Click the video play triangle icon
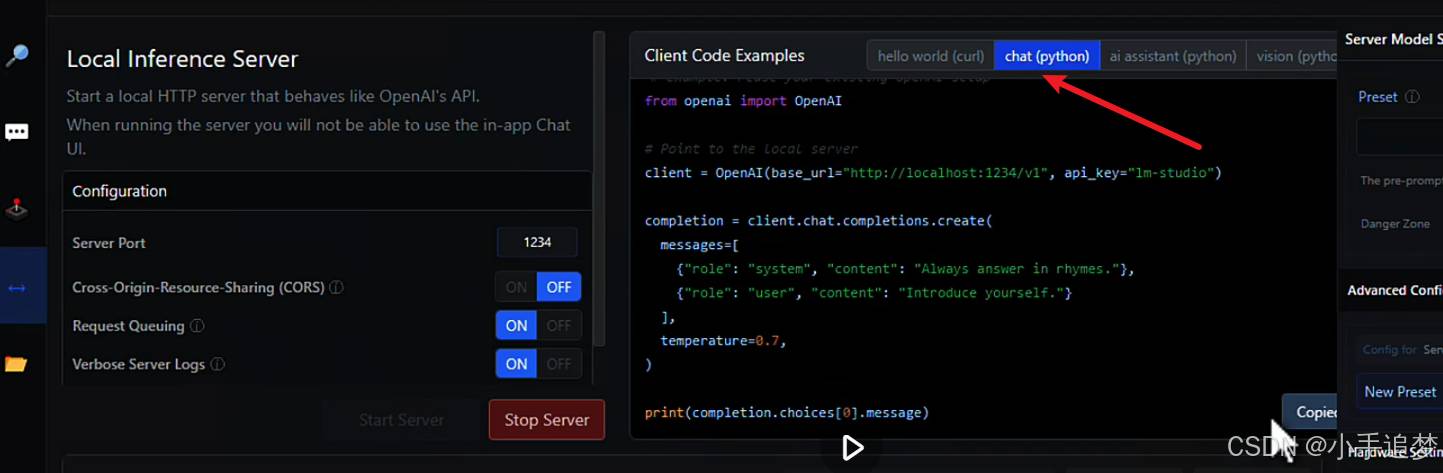 point(852,447)
